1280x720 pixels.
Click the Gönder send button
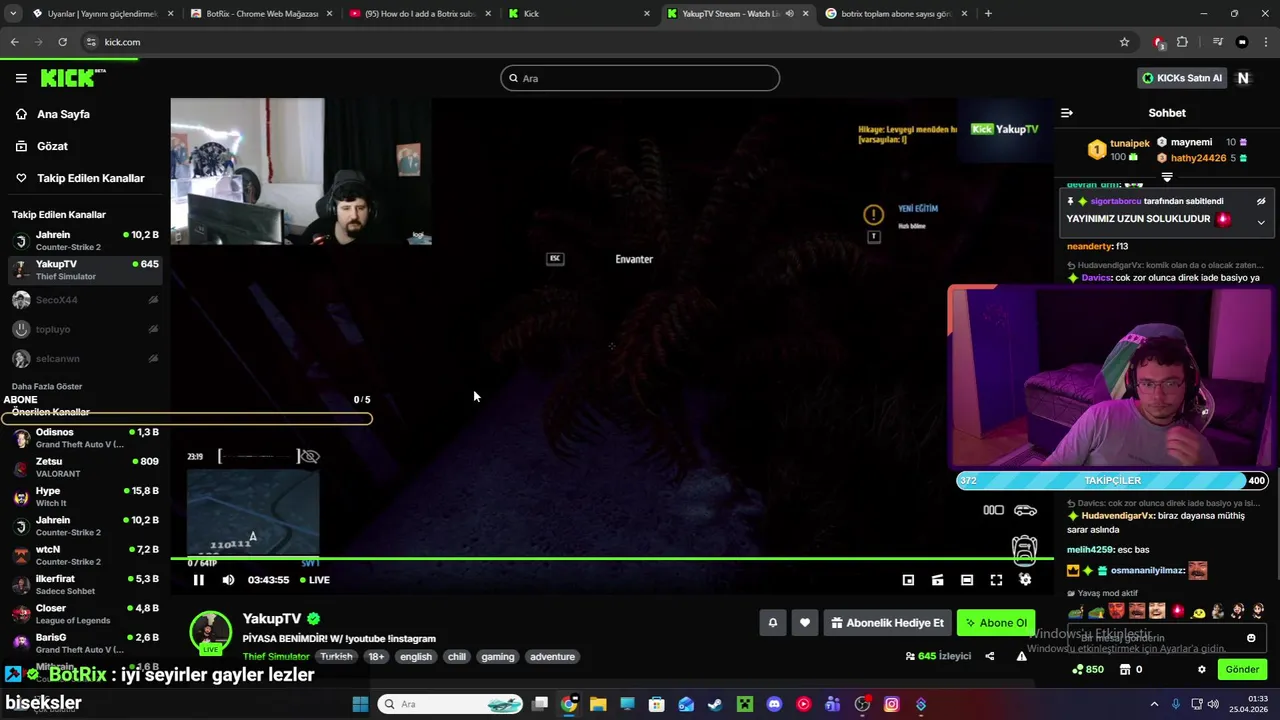click(x=1242, y=670)
